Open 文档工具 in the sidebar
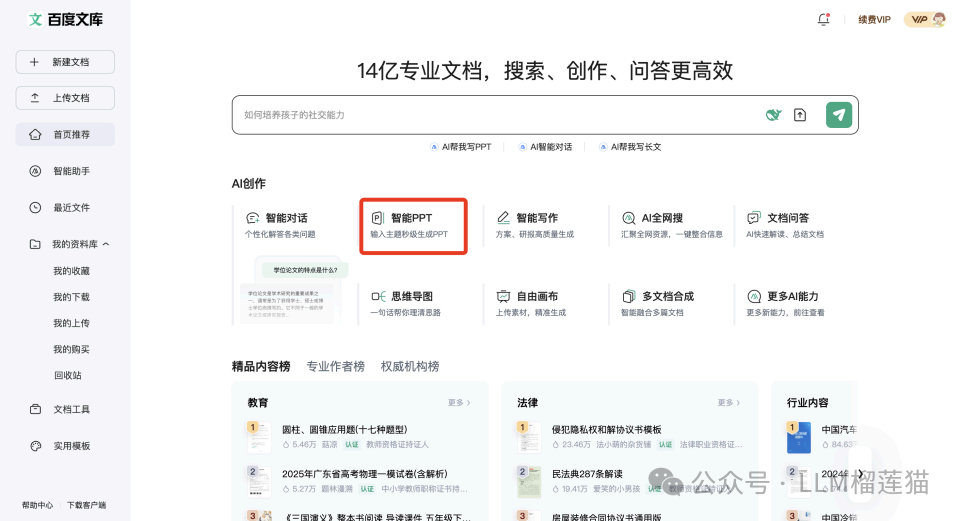The height and width of the screenshot is (521, 960). (65, 409)
